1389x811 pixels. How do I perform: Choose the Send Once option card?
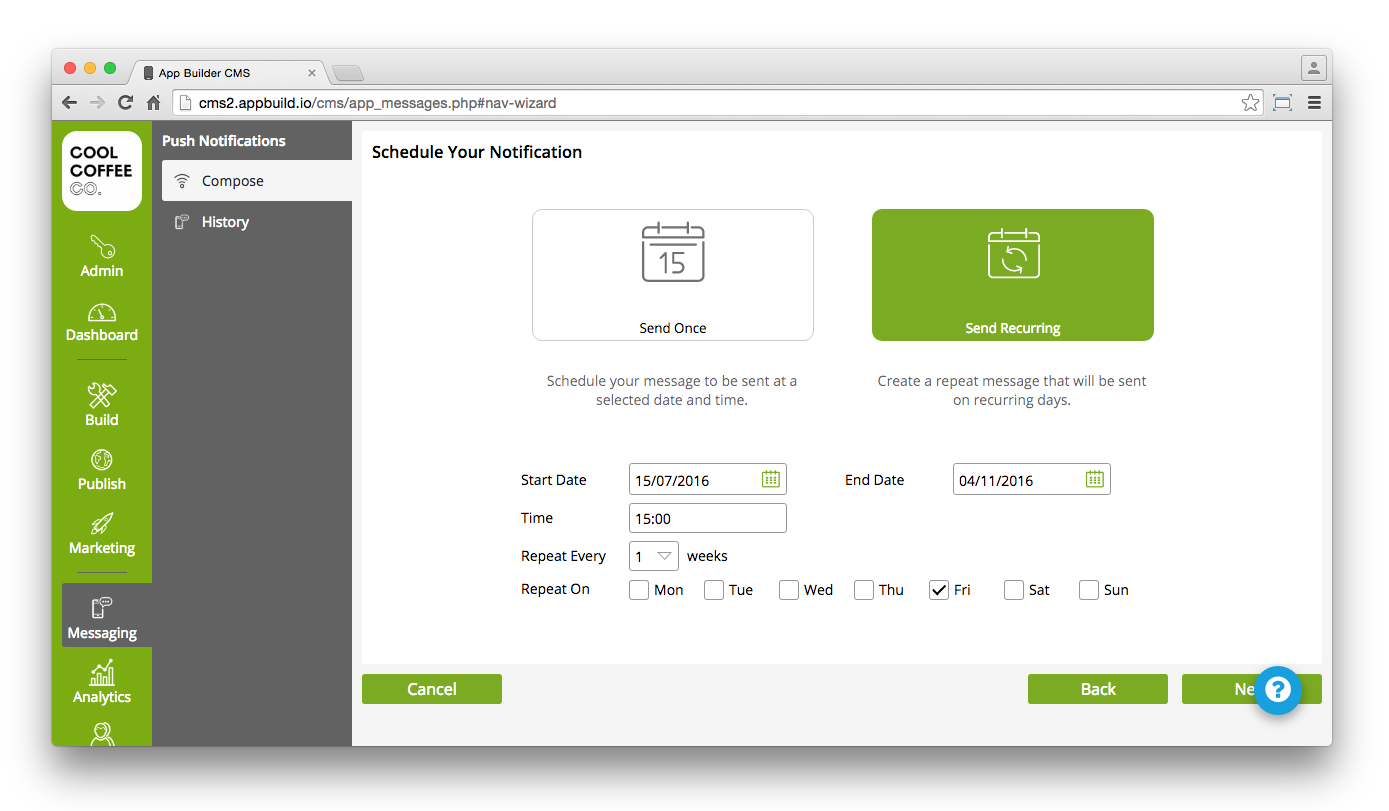pos(673,275)
